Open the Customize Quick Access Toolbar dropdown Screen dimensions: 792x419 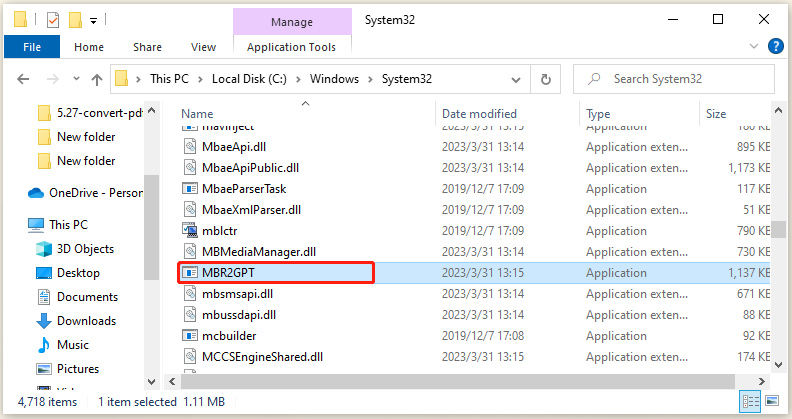click(93, 21)
